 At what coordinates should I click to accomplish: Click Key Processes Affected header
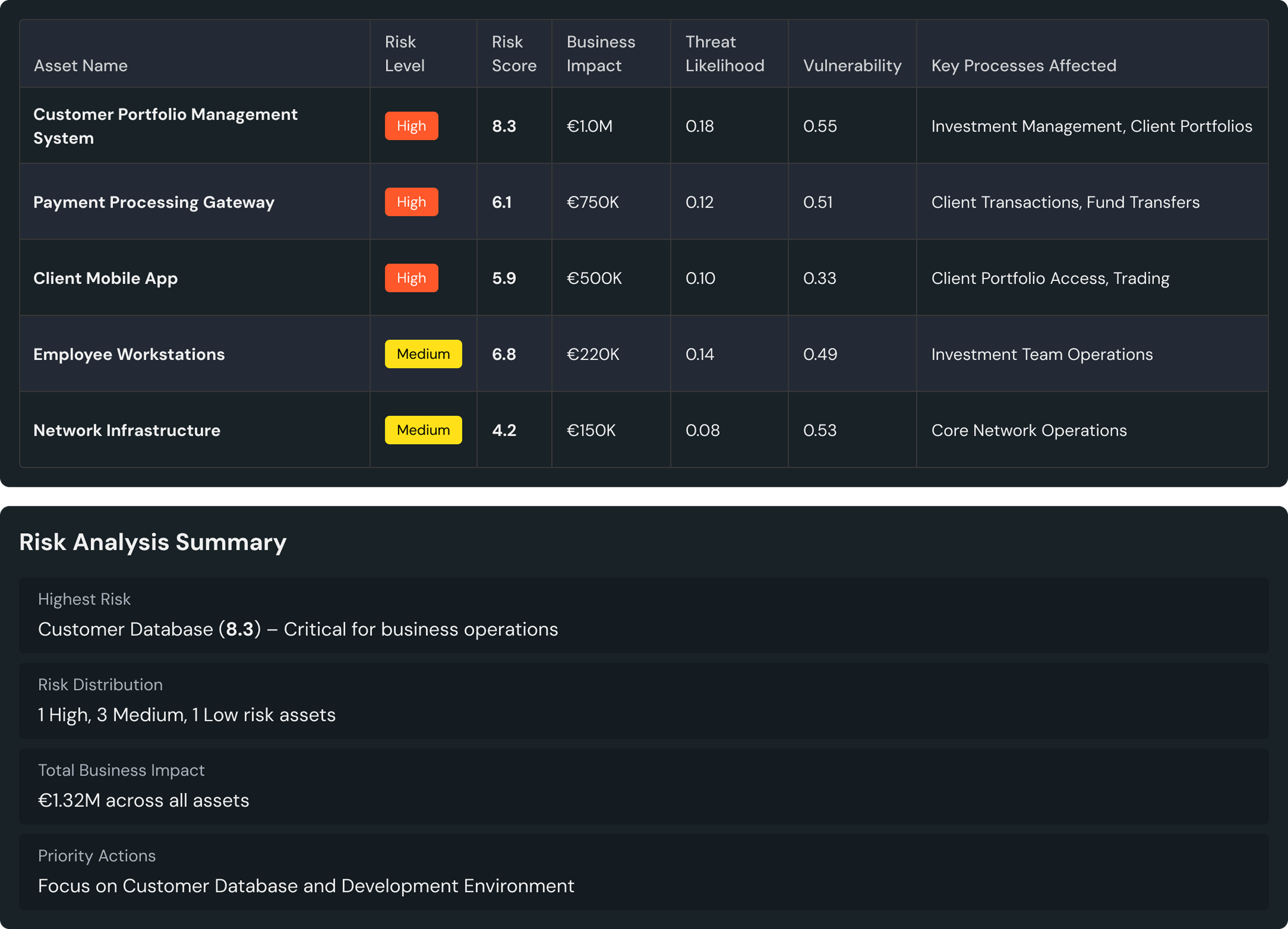coord(1023,66)
